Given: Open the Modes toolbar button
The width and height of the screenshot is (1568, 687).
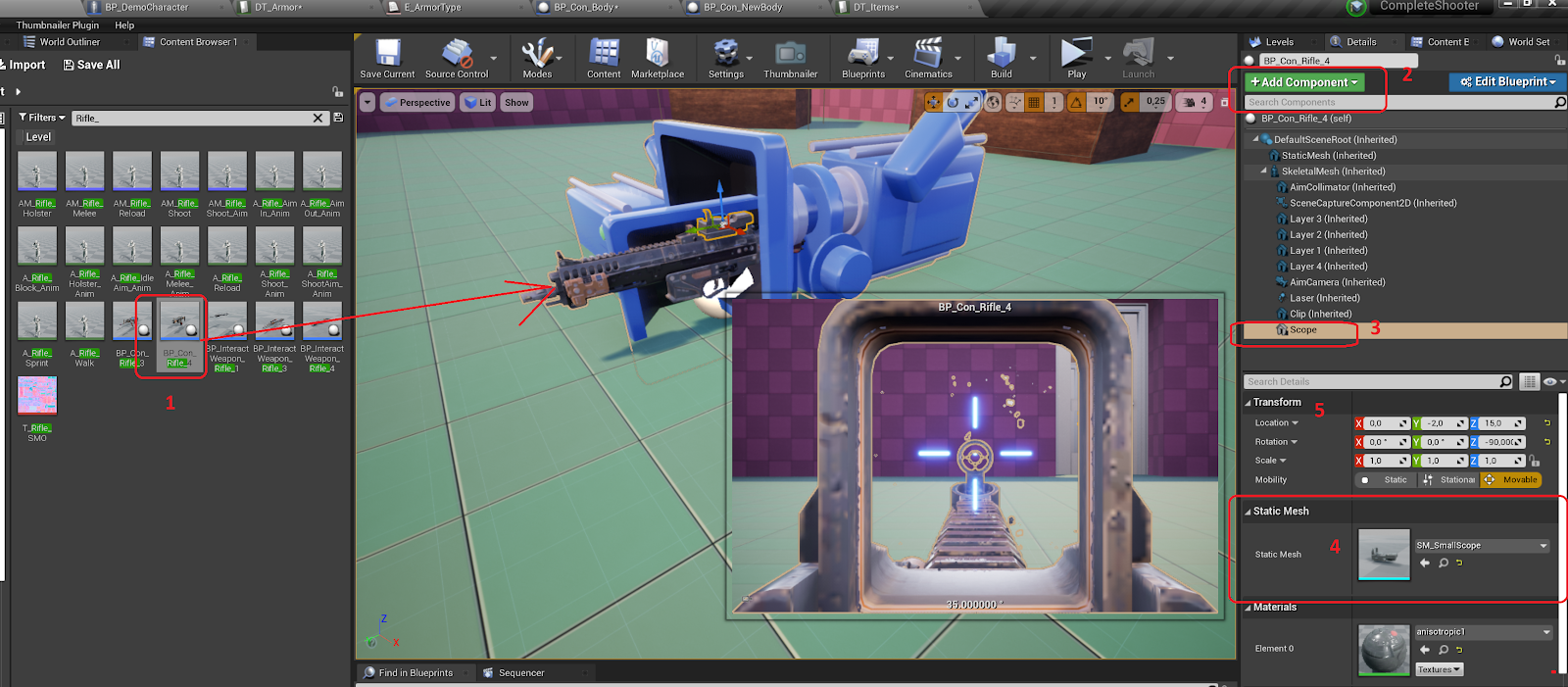Looking at the screenshot, I should [x=537, y=58].
